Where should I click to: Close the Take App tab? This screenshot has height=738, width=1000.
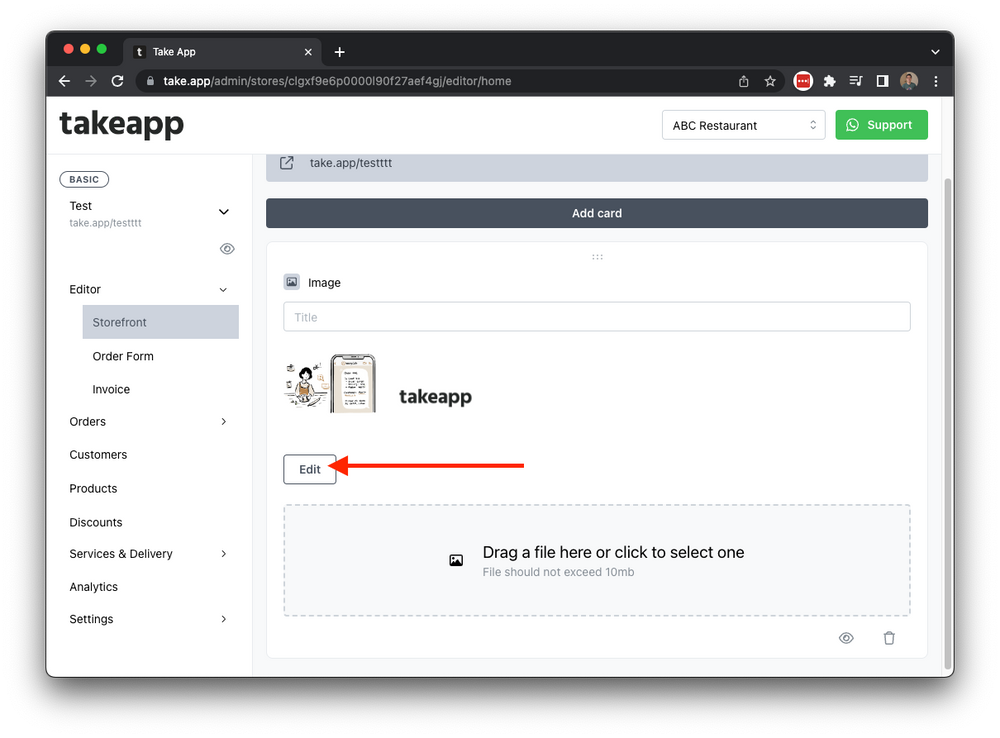click(308, 52)
